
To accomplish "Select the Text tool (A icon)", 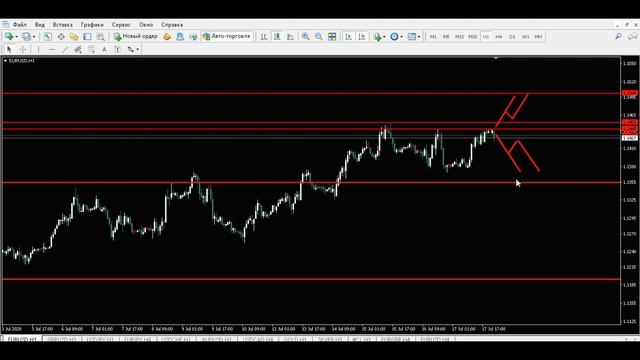I will click(104, 49).
